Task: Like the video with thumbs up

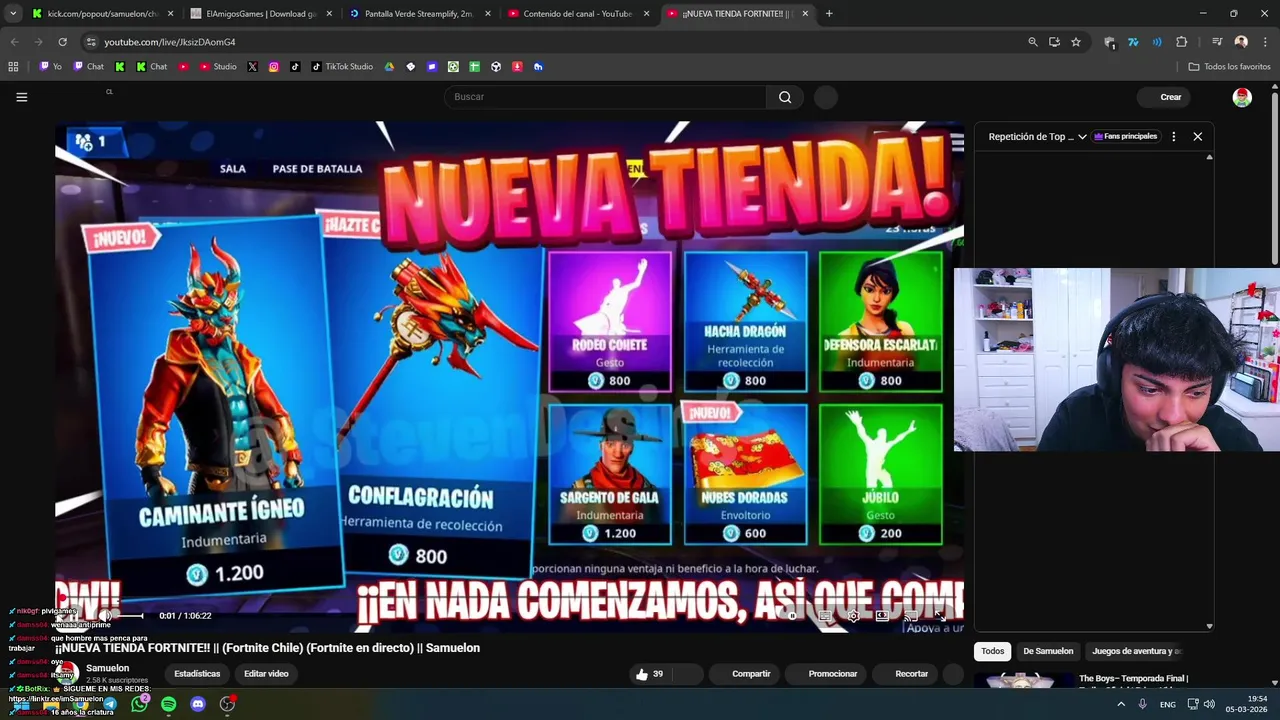Action: coord(649,674)
